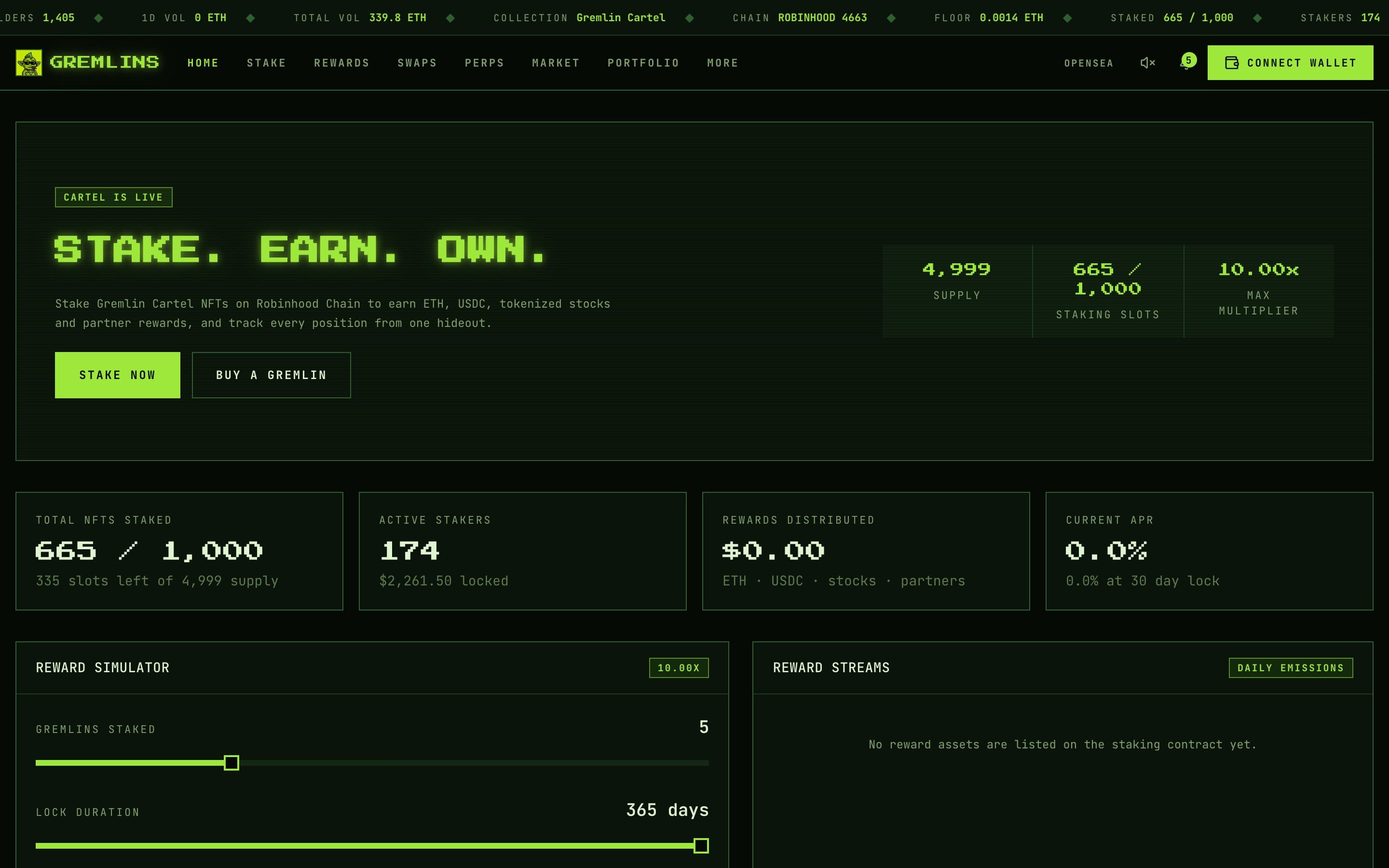Image resolution: width=1389 pixels, height=868 pixels.
Task: Click "0.0% at 30 day lock" text
Action: click(1142, 581)
